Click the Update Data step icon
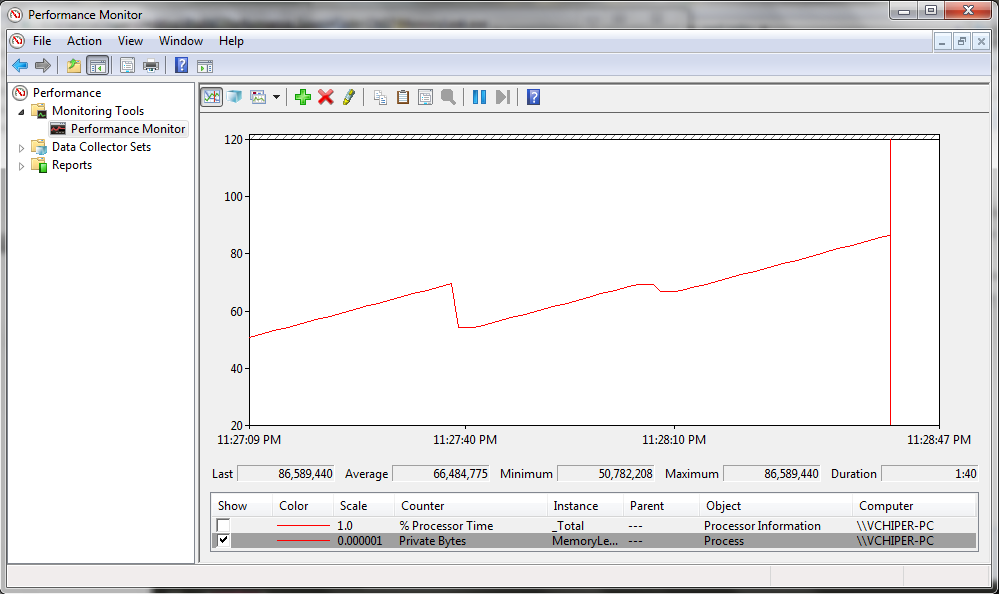The image size is (999, 594). point(502,97)
